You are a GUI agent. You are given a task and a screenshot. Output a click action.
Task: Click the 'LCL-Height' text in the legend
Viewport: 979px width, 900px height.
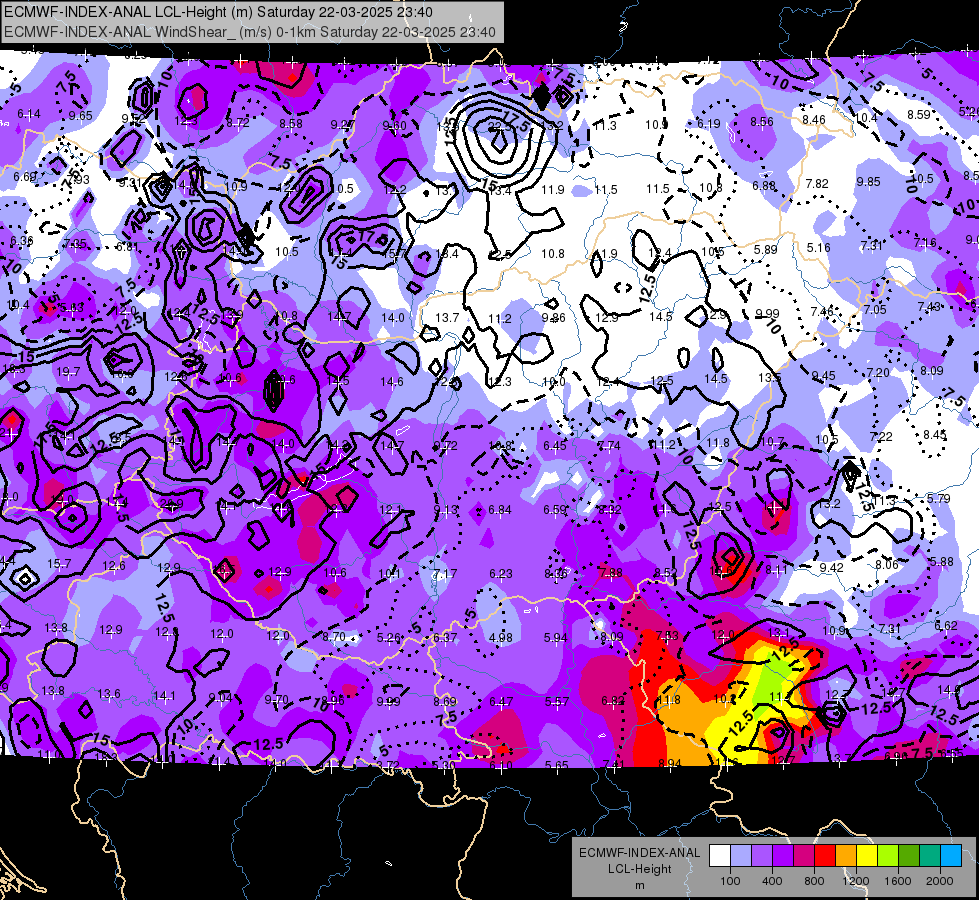tap(639, 869)
